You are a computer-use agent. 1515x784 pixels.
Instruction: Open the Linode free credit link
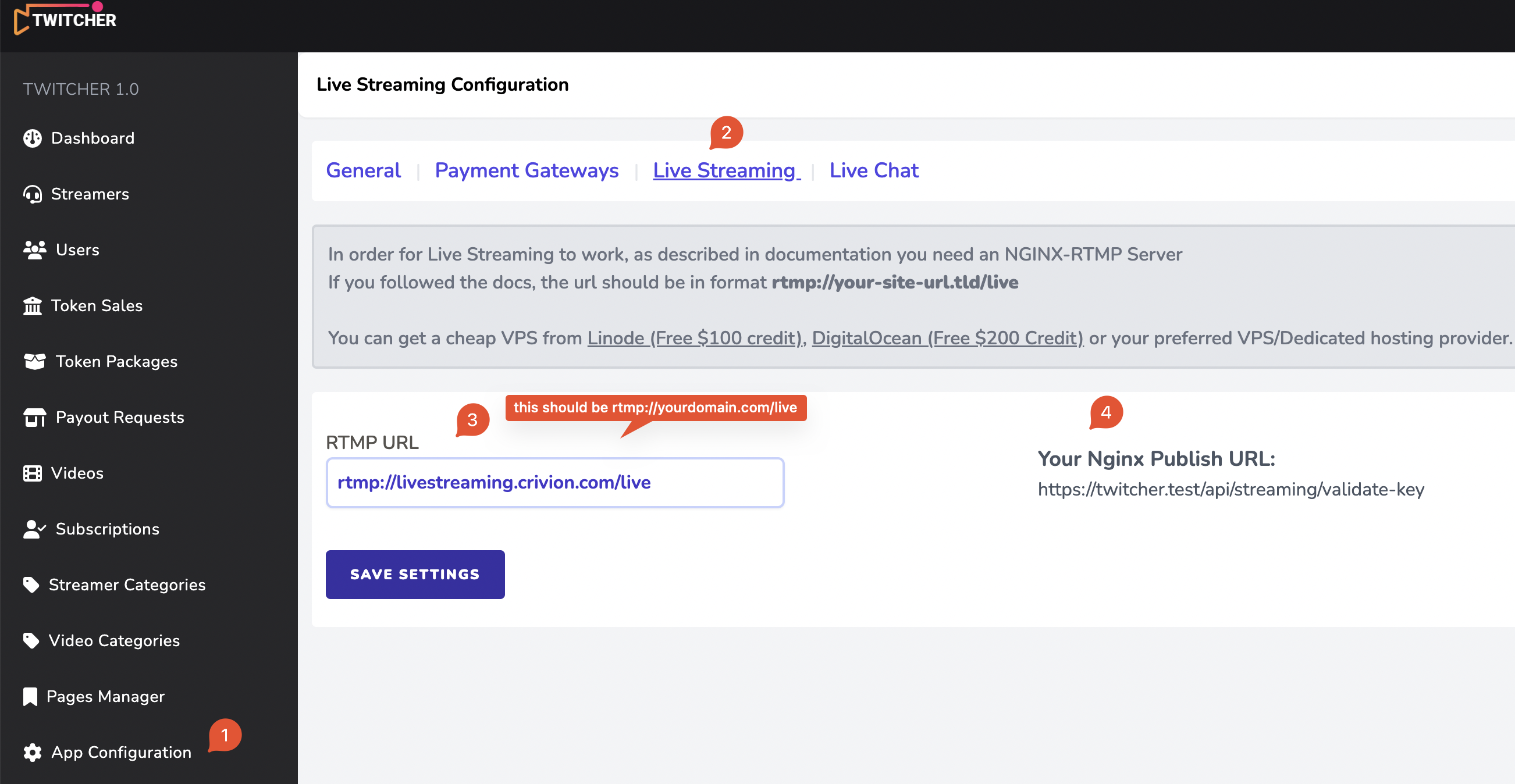click(x=695, y=338)
